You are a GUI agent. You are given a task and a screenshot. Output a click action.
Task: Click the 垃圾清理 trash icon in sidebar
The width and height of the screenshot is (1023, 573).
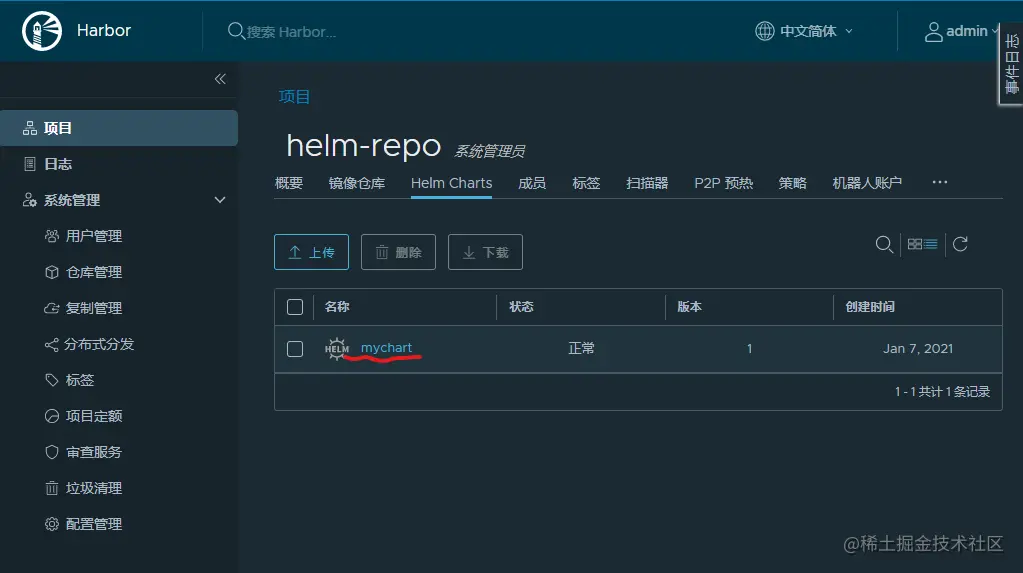pyautogui.click(x=52, y=488)
